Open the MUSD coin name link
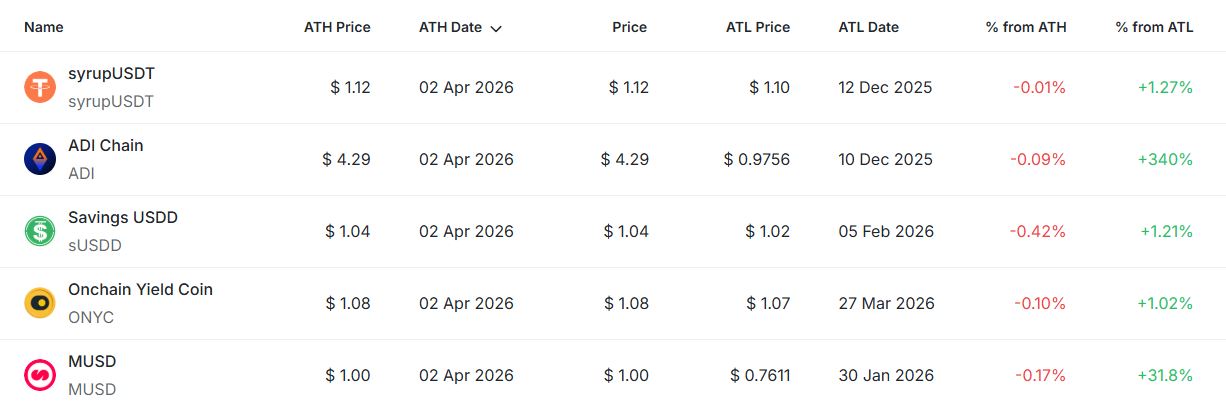 pyautogui.click(x=92, y=361)
